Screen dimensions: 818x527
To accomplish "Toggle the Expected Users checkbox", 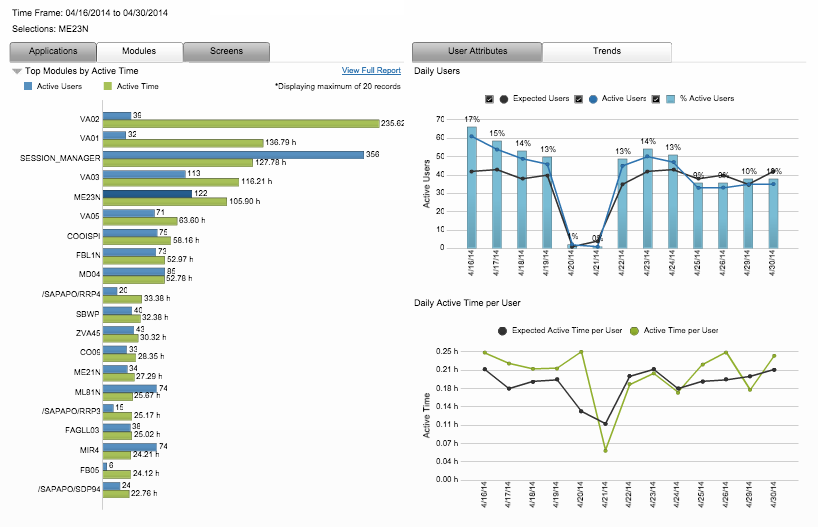I will (489, 99).
